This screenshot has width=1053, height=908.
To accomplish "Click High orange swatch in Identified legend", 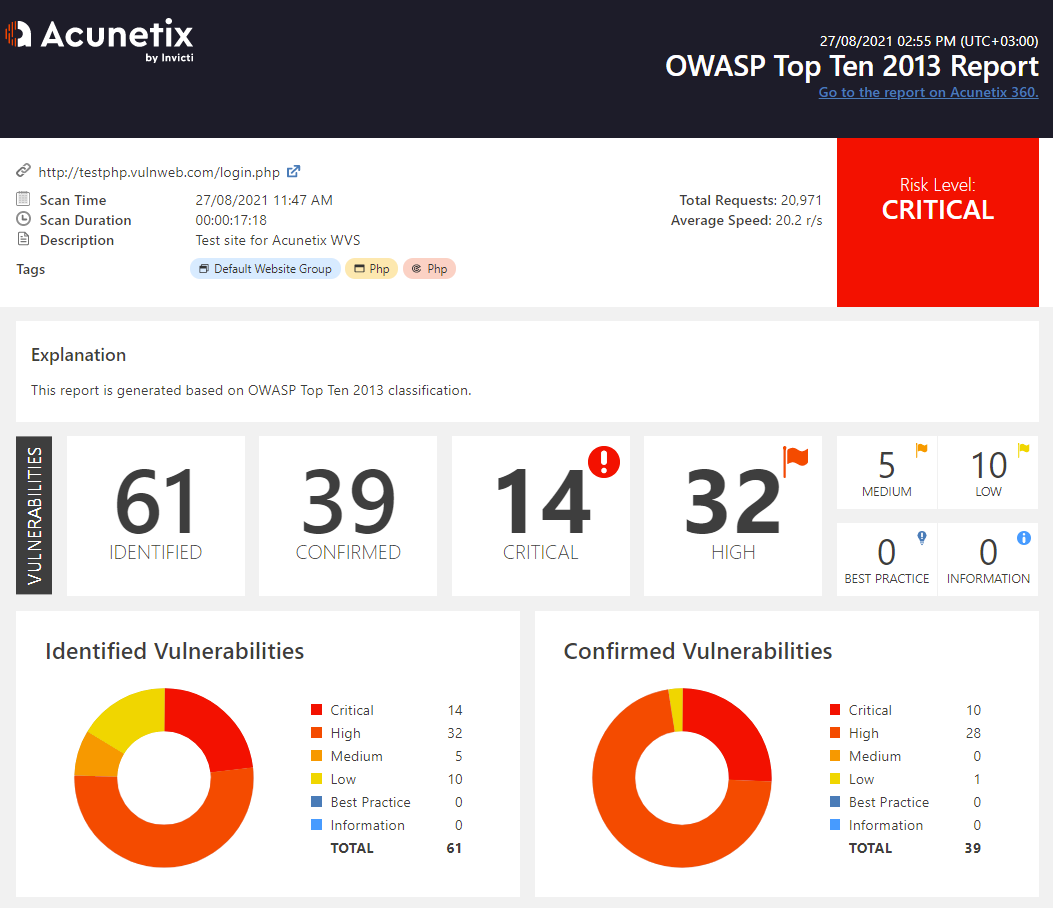I will (316, 732).
